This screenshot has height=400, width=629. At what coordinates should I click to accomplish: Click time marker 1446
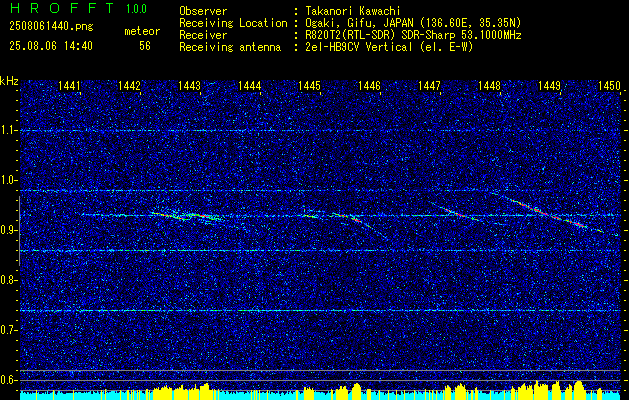tap(369, 85)
